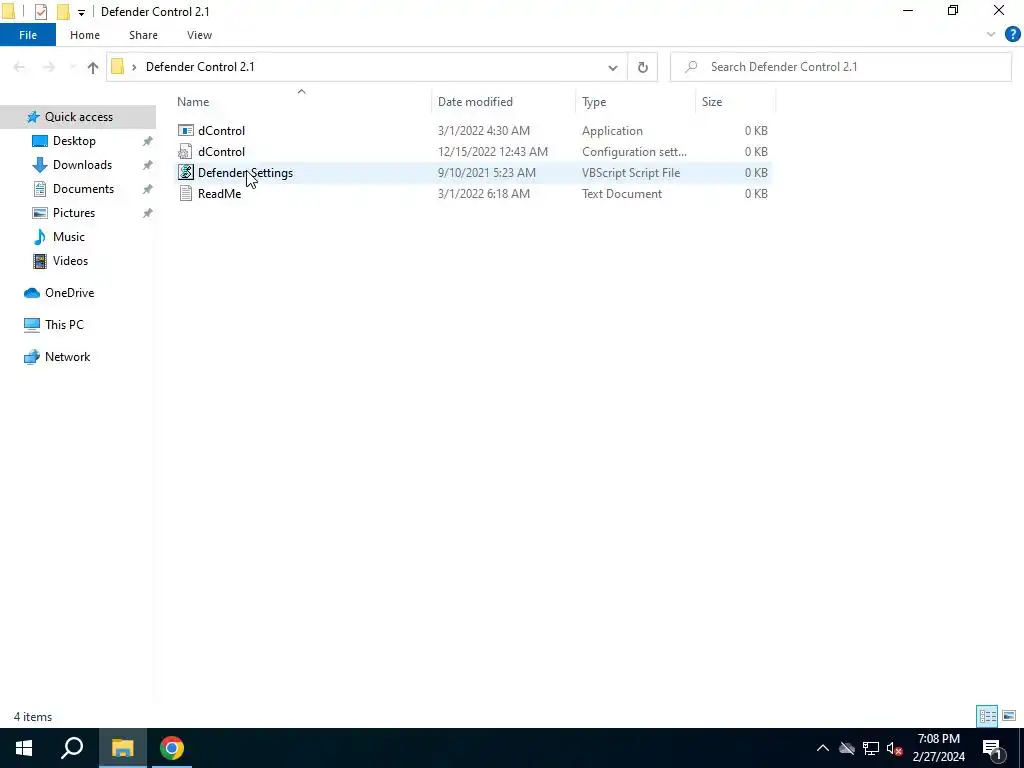Screen dimensions: 1024x768
Task: Select the ReadMe text document icon
Action: pos(185,193)
